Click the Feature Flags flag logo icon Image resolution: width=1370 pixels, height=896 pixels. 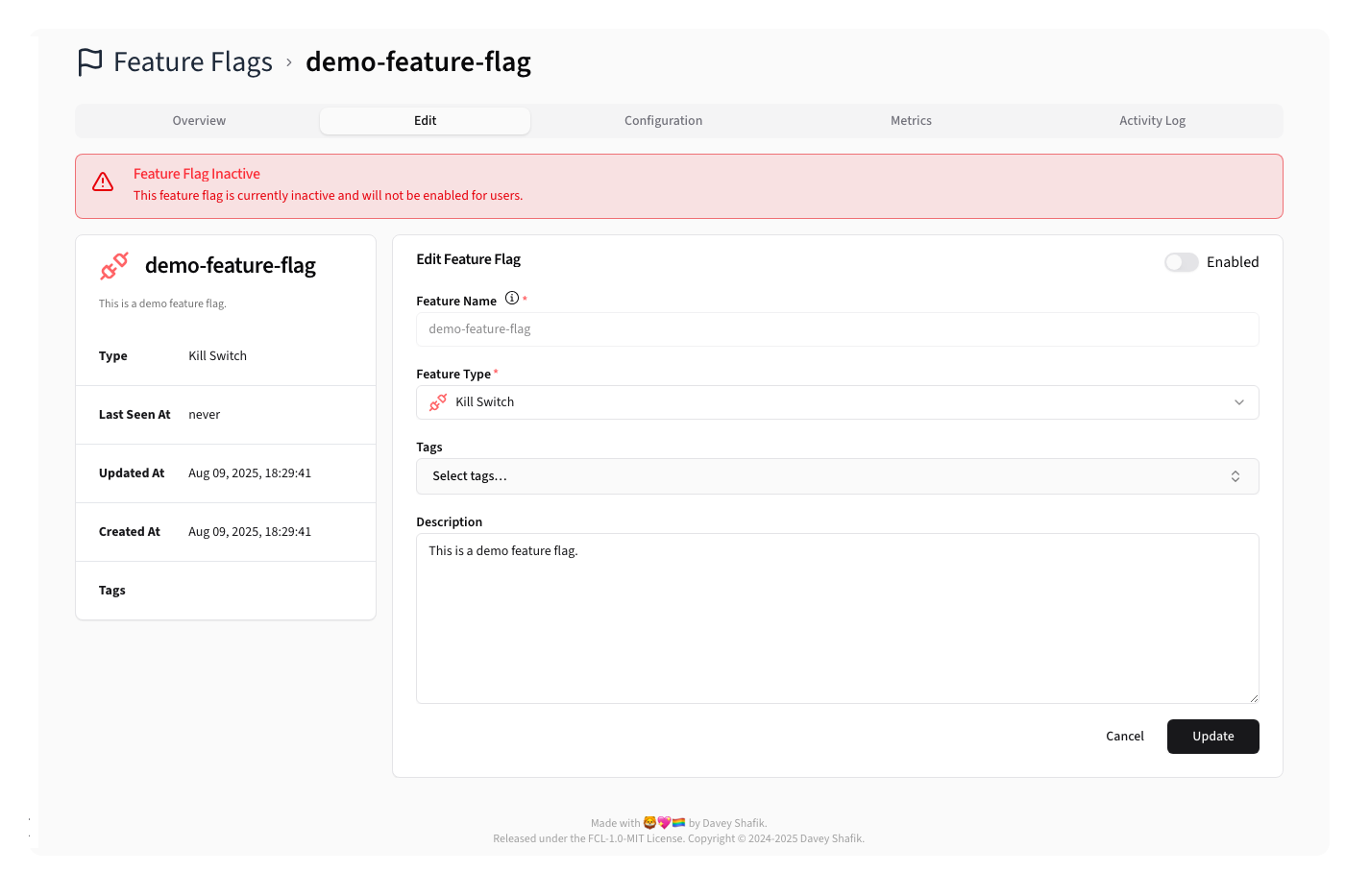[88, 61]
